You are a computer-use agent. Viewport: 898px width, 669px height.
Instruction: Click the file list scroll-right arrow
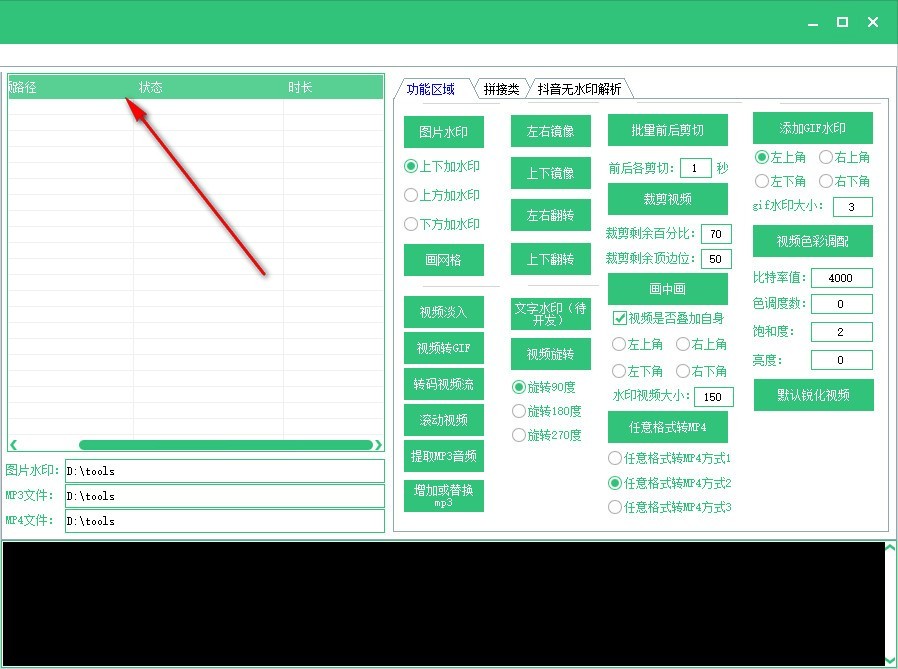tap(378, 445)
